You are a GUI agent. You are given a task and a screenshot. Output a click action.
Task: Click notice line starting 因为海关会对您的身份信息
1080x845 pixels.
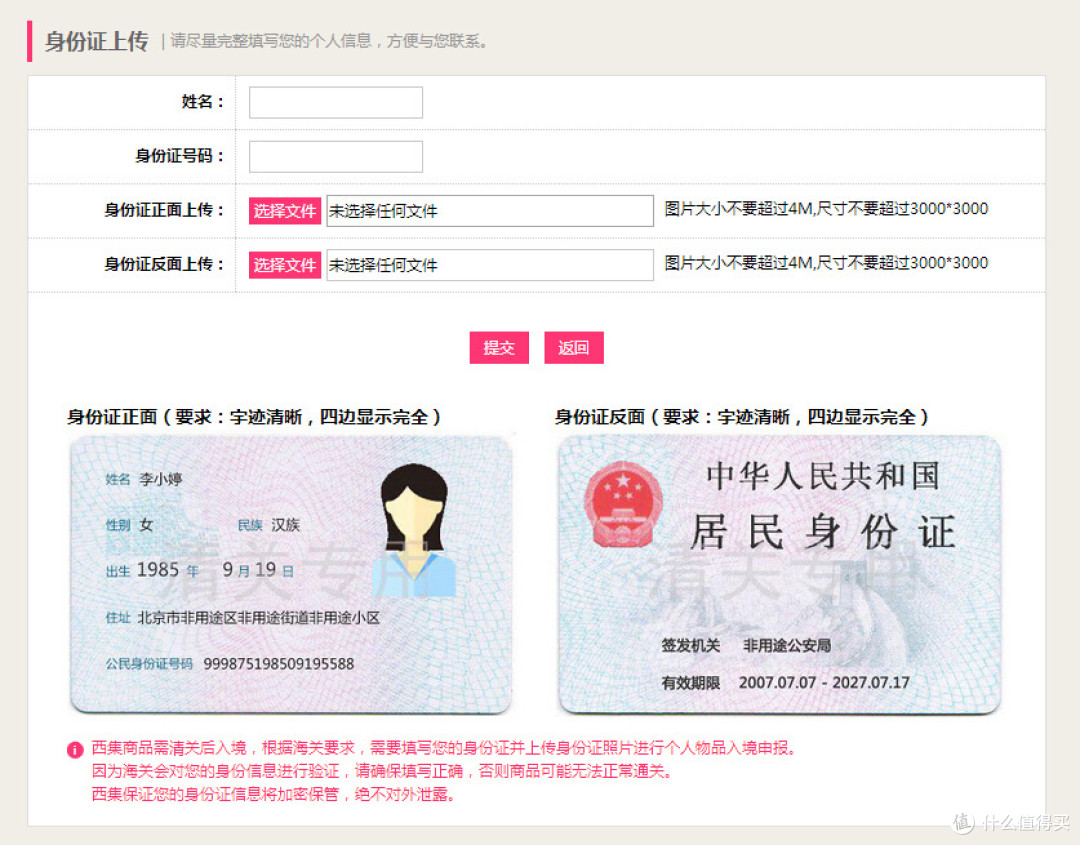[382, 771]
